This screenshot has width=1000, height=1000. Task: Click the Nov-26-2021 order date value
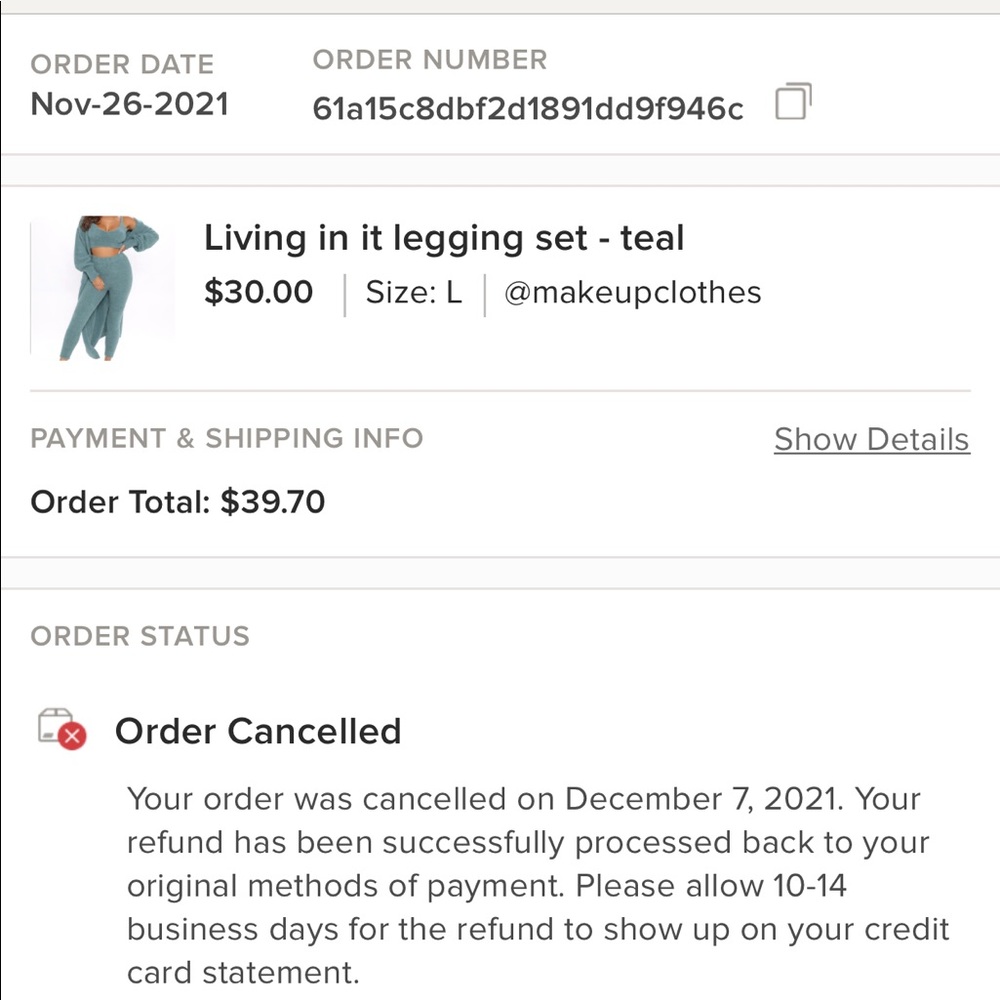tap(130, 104)
